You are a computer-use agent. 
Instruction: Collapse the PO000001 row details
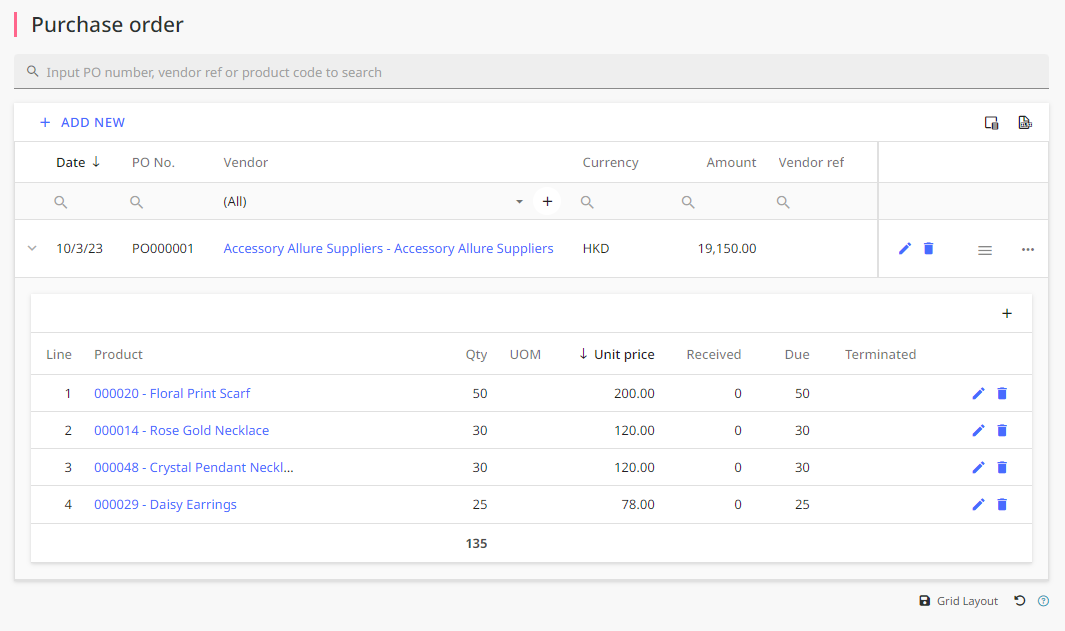tap(32, 249)
